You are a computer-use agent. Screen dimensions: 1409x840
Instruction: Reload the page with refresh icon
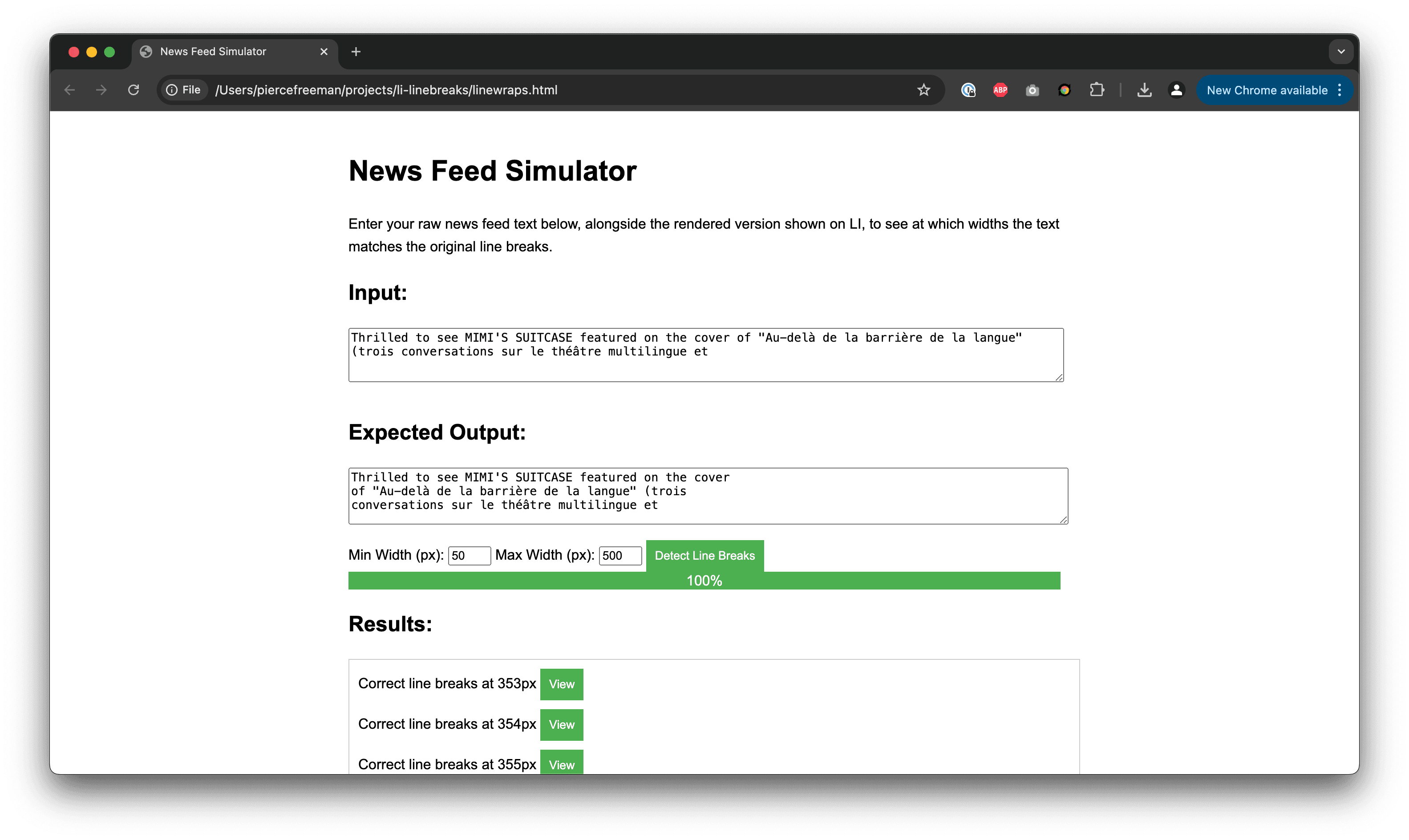coord(134,90)
